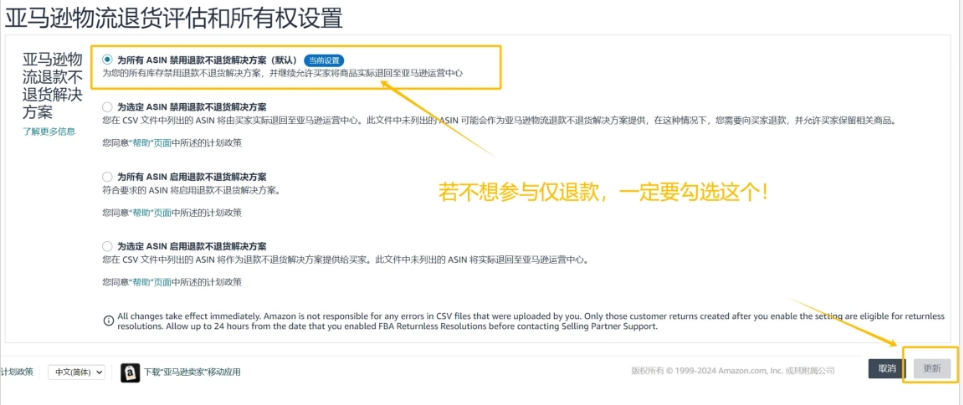Open 帮助页面 link under 为选定 ASIN 启用 option

150,283
